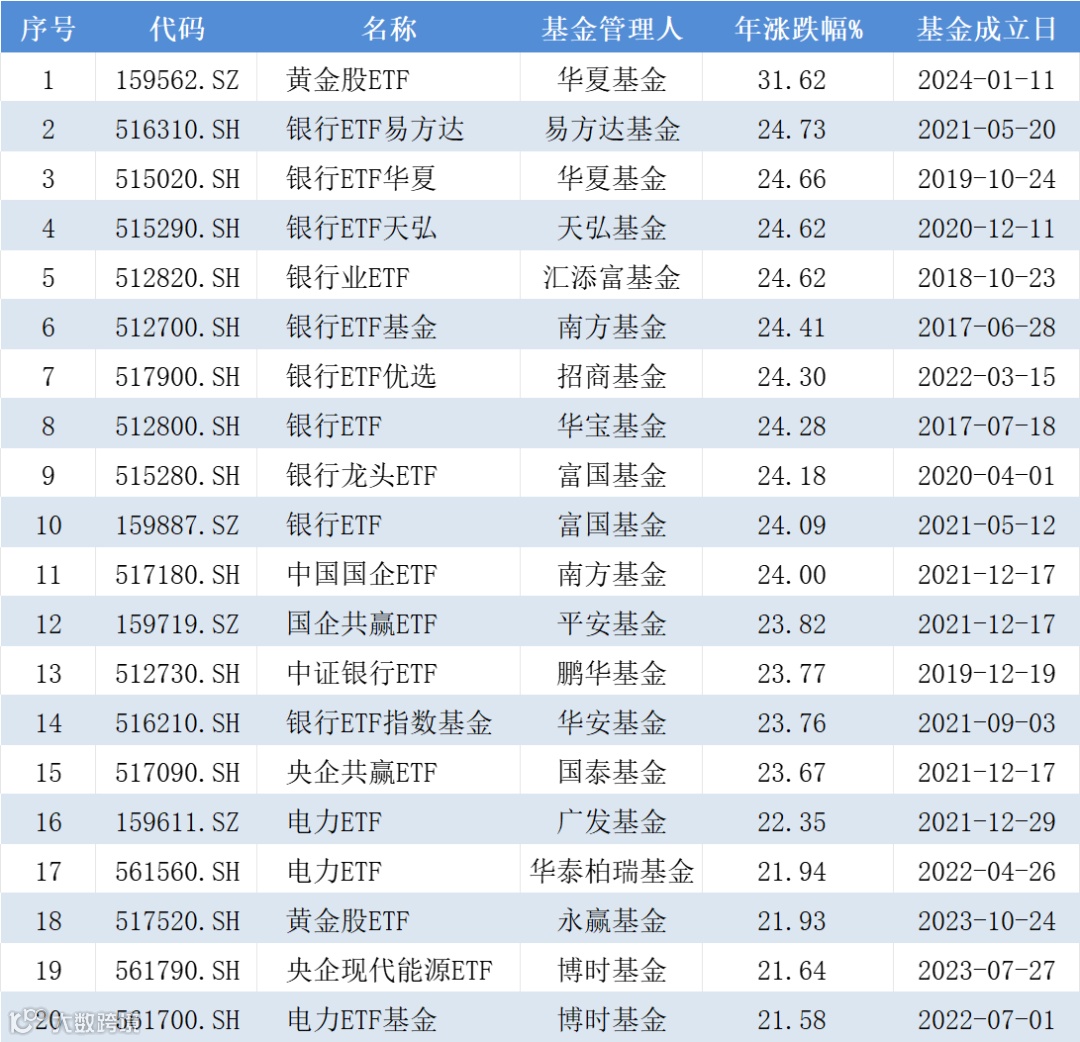Click inception date 2023-10-24
The width and height of the screenshot is (1080, 1042).
tap(986, 921)
